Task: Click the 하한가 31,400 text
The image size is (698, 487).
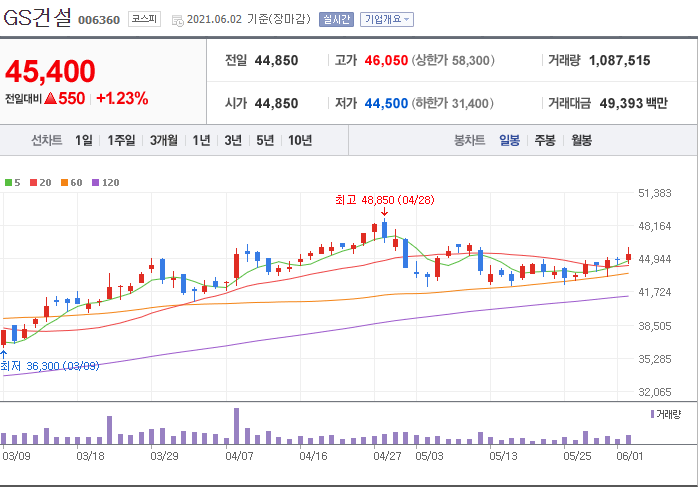Action: 452,103
